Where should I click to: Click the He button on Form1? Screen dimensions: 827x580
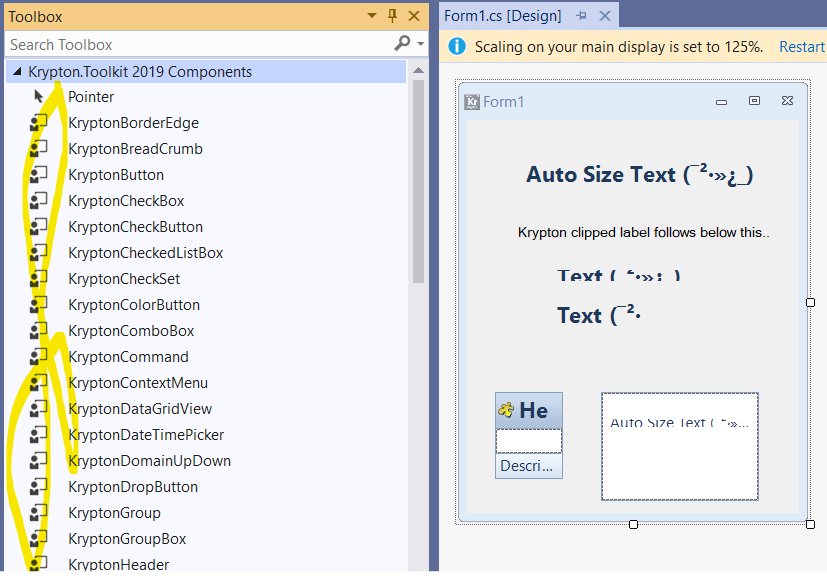[x=528, y=410]
